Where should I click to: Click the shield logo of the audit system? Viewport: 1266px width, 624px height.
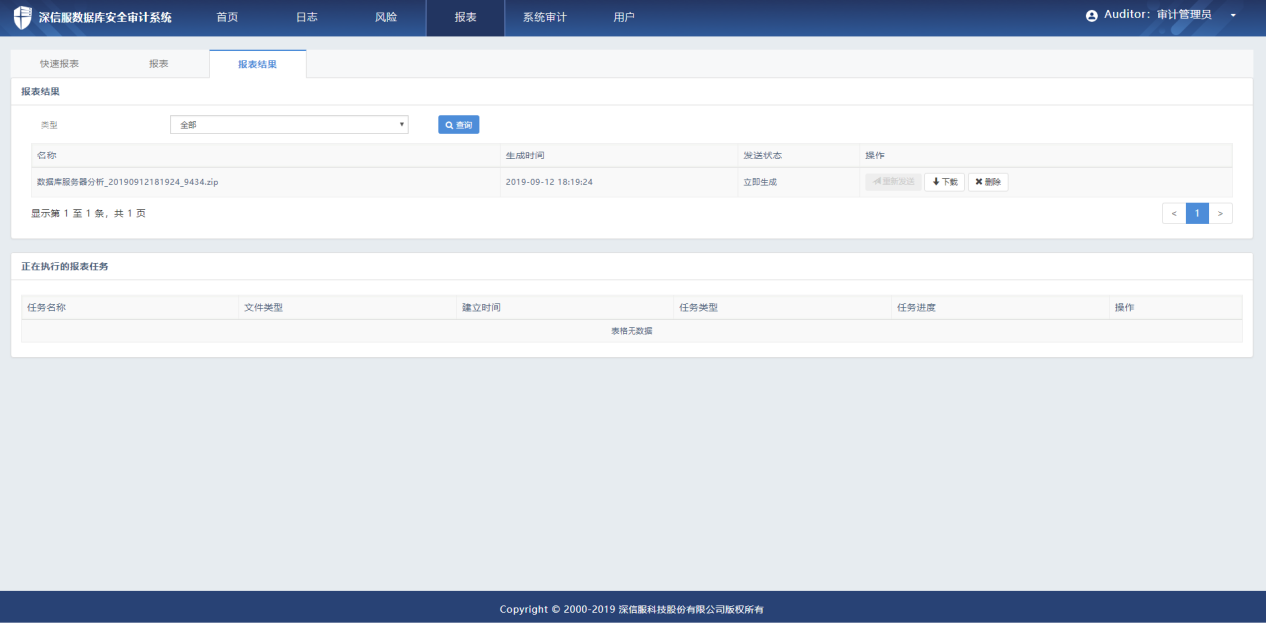22,17
